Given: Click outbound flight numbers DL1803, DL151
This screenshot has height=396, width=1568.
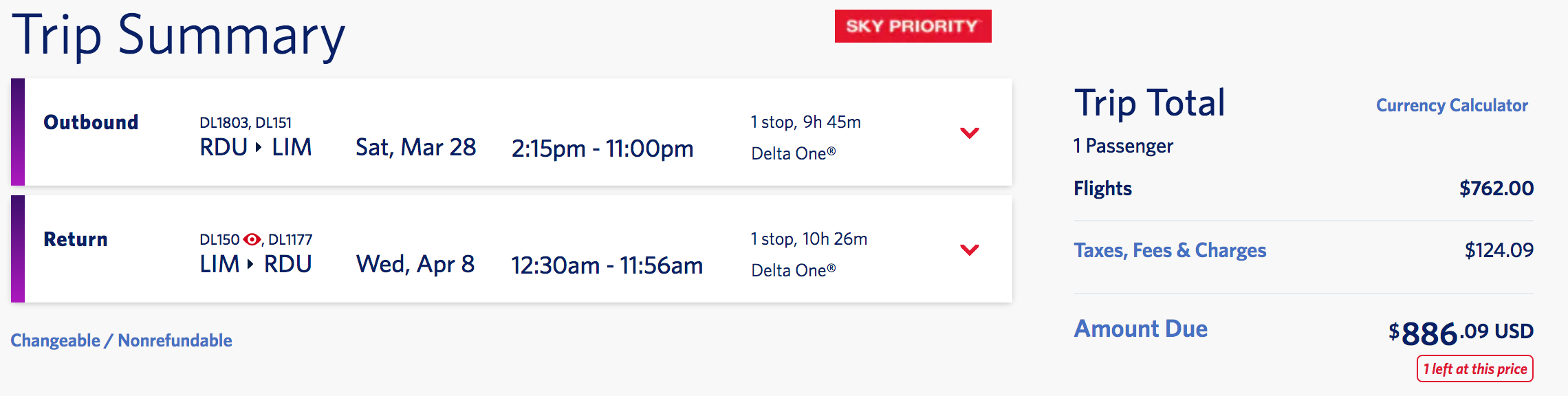Looking at the screenshot, I should coord(245,122).
